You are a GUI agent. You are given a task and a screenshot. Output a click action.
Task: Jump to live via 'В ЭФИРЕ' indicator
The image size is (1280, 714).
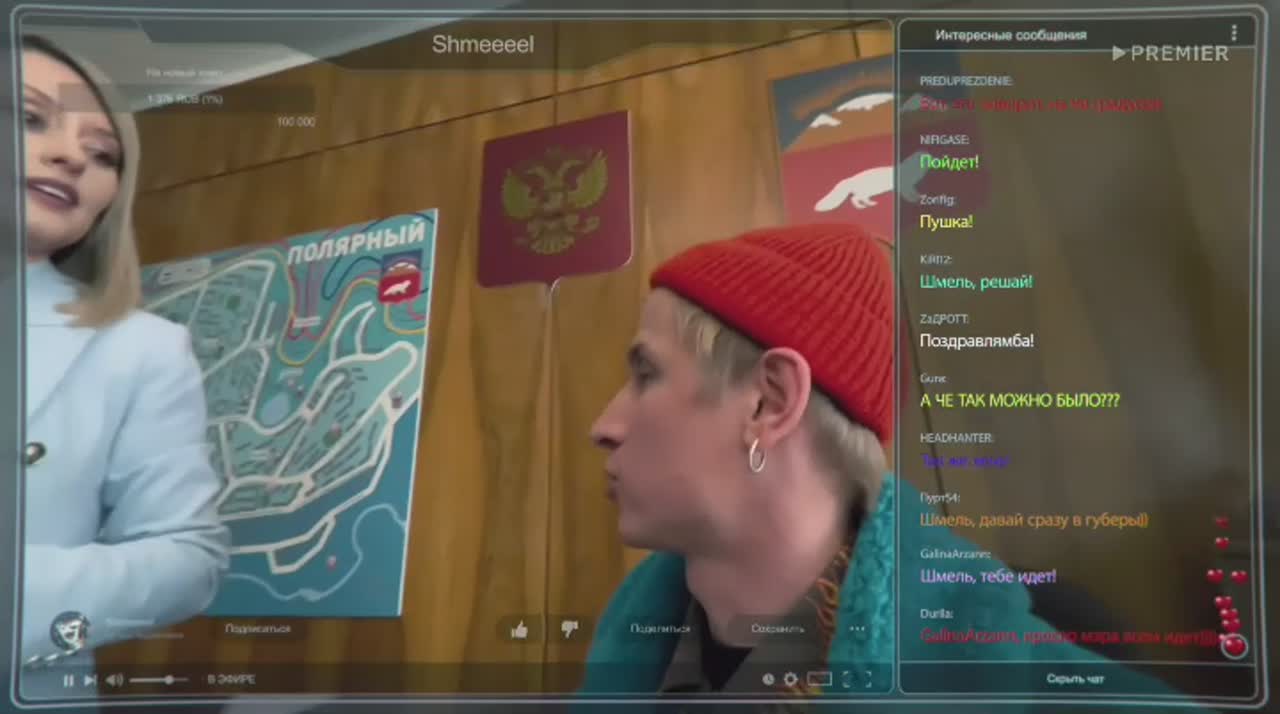tap(231, 680)
